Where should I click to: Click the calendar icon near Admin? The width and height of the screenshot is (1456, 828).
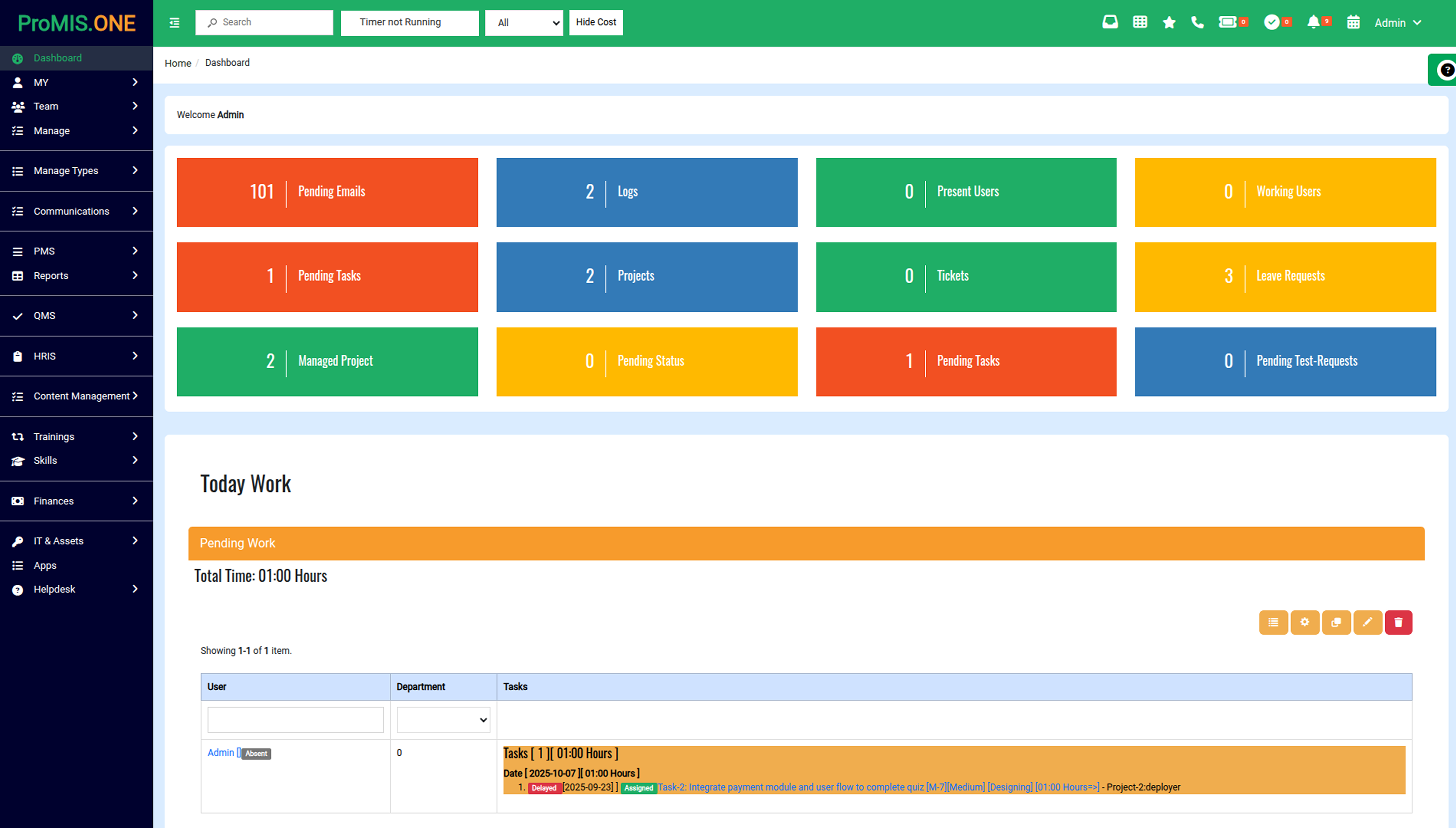[x=1353, y=22]
